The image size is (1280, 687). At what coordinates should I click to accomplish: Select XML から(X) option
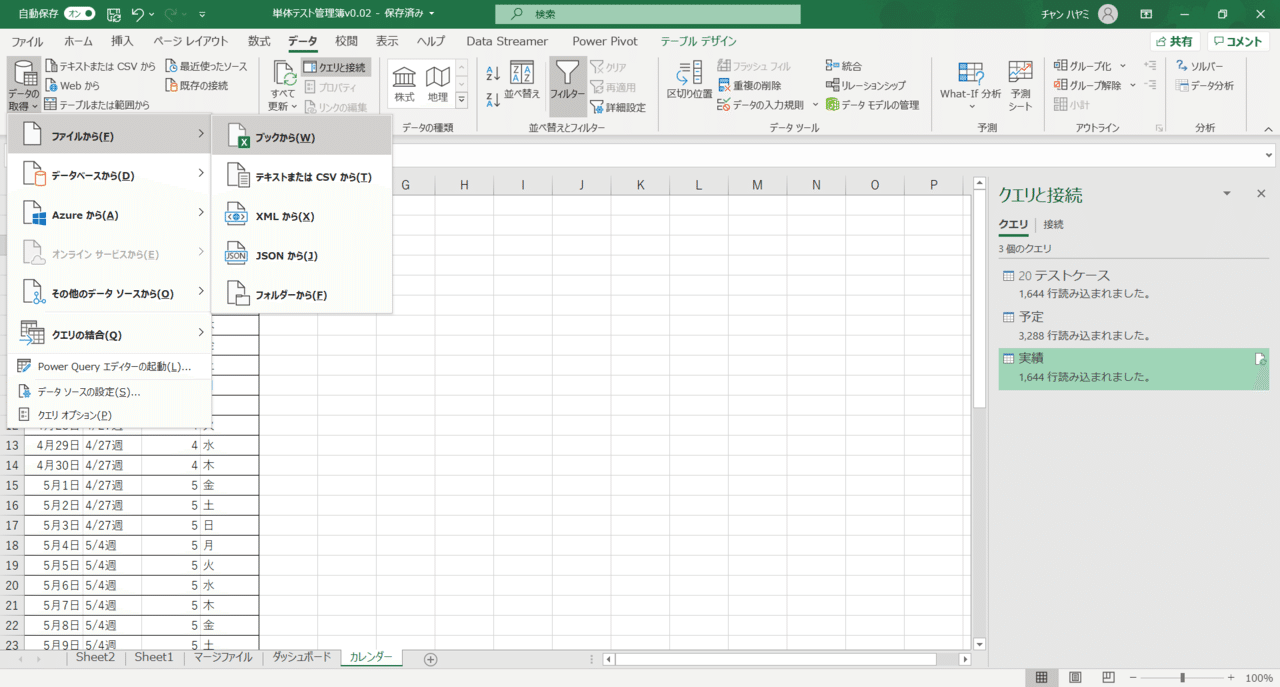pos(302,215)
